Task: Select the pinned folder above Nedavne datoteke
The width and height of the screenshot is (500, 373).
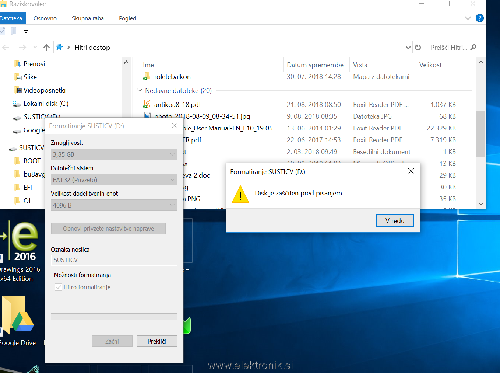Action: point(173,77)
